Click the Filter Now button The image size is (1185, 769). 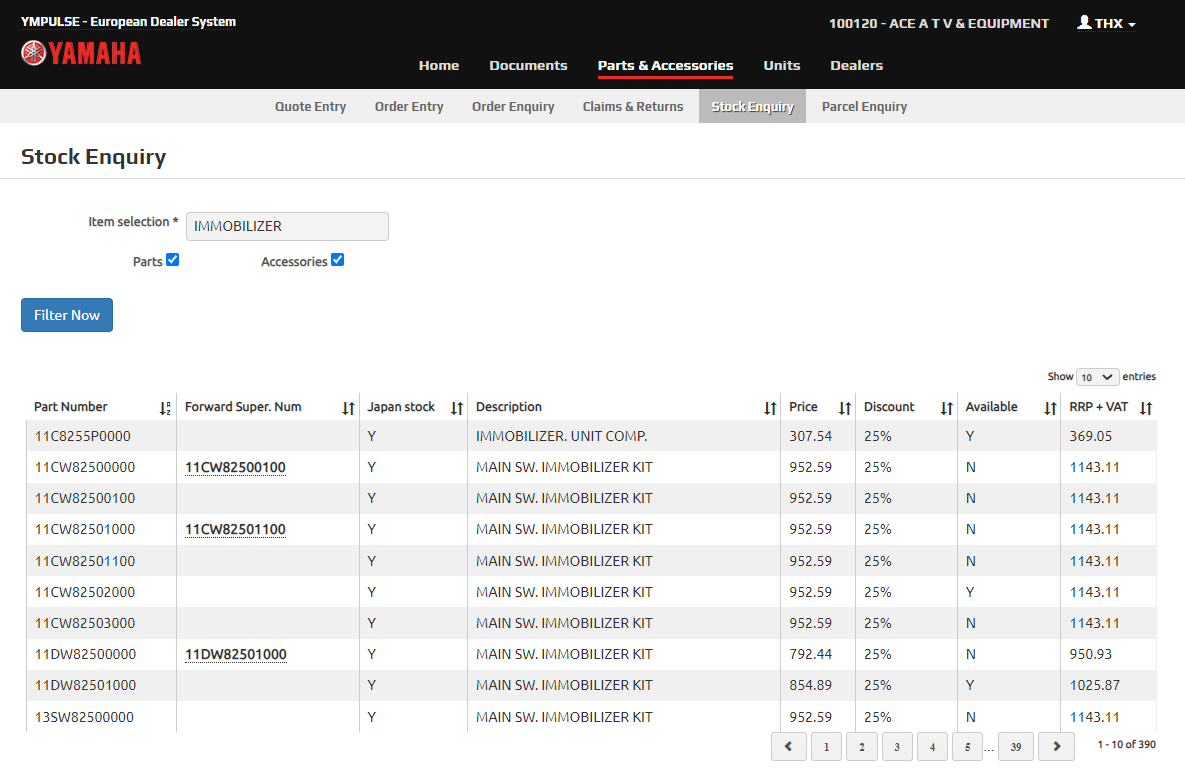(x=67, y=315)
